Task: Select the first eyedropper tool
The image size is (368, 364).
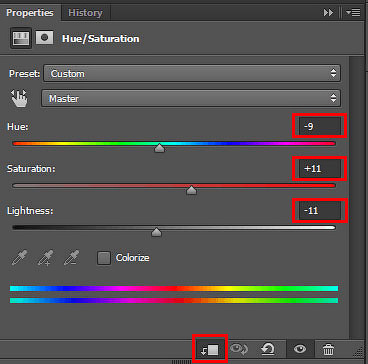Action: (19, 258)
